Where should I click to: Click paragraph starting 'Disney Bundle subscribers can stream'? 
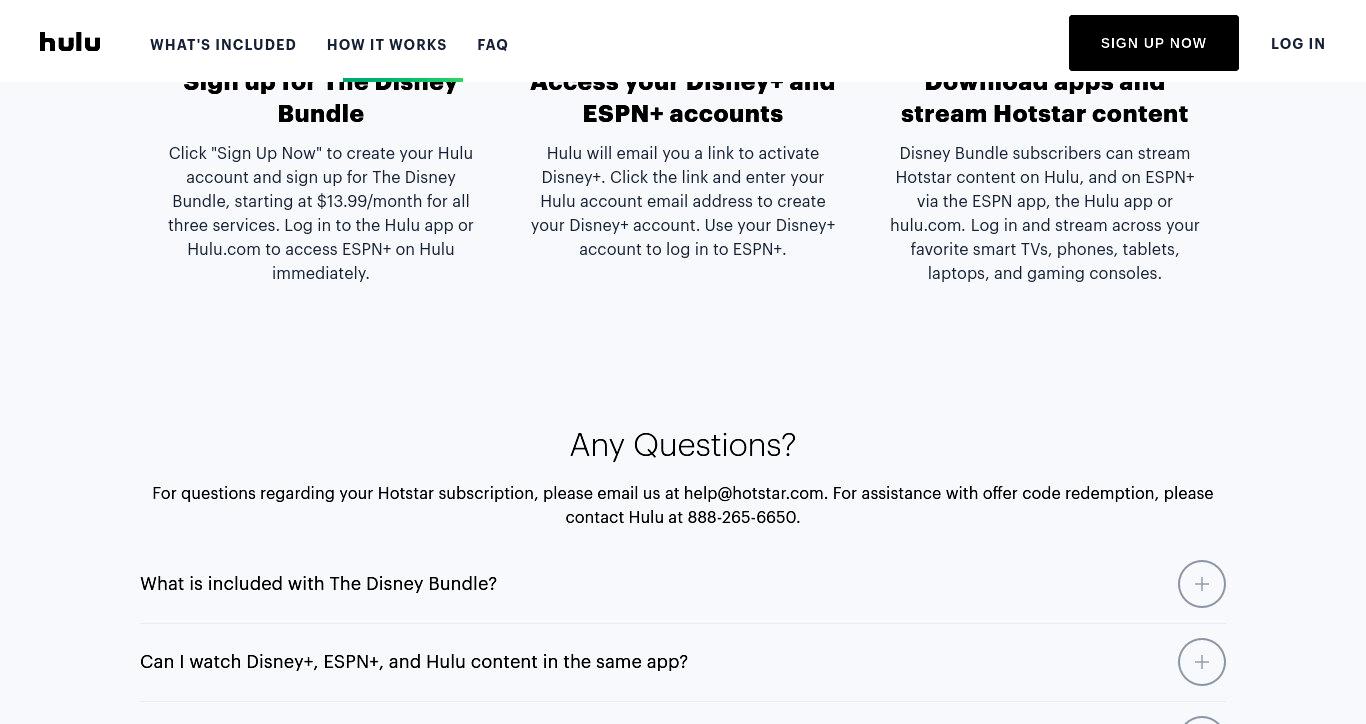tap(1045, 213)
